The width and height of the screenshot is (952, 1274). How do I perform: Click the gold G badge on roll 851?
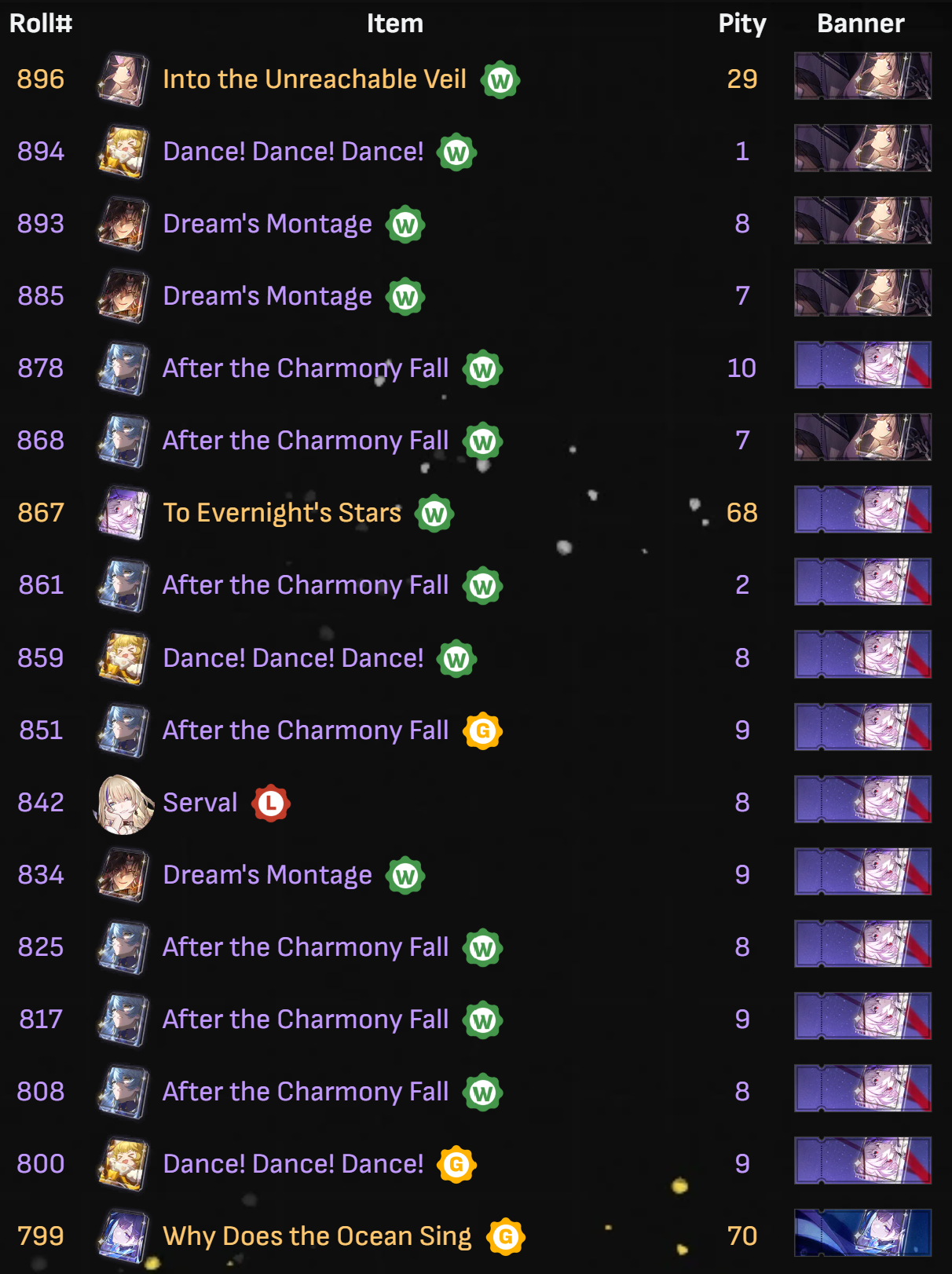click(x=483, y=731)
